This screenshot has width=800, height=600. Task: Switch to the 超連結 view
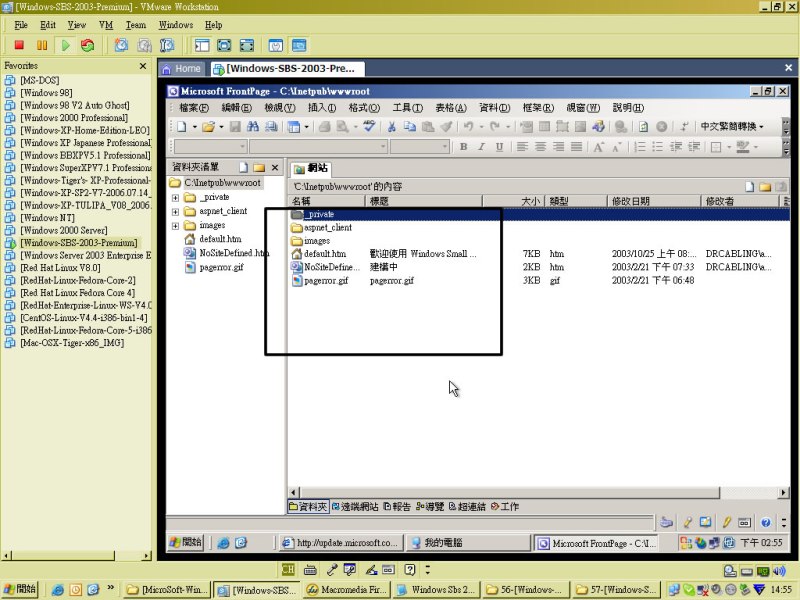[x=467, y=507]
